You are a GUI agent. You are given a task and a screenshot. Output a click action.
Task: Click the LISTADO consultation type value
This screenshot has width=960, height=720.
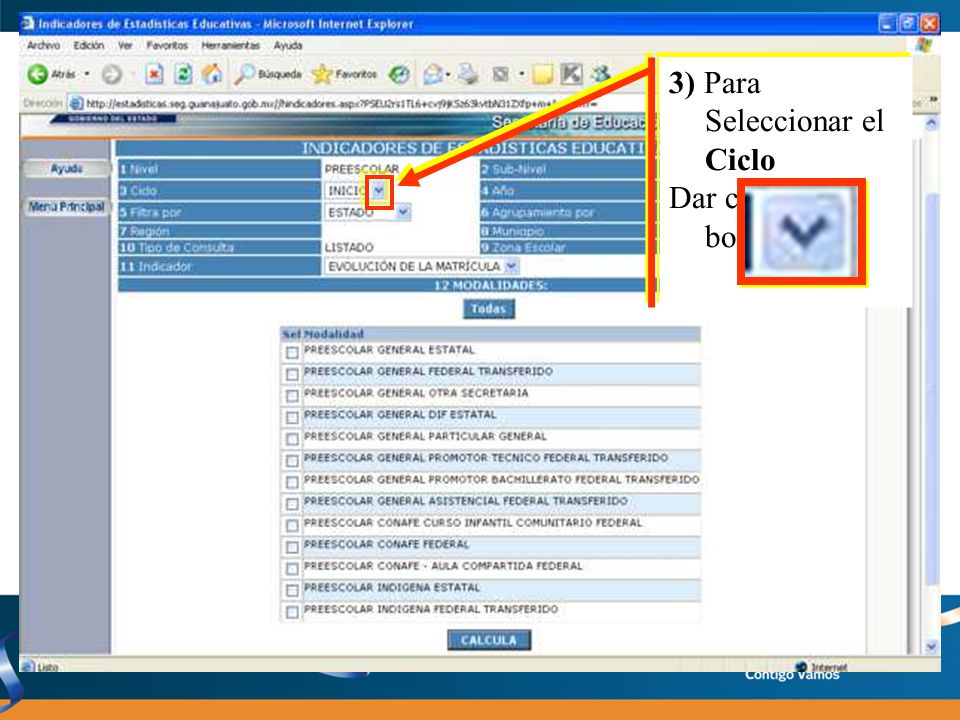349,247
